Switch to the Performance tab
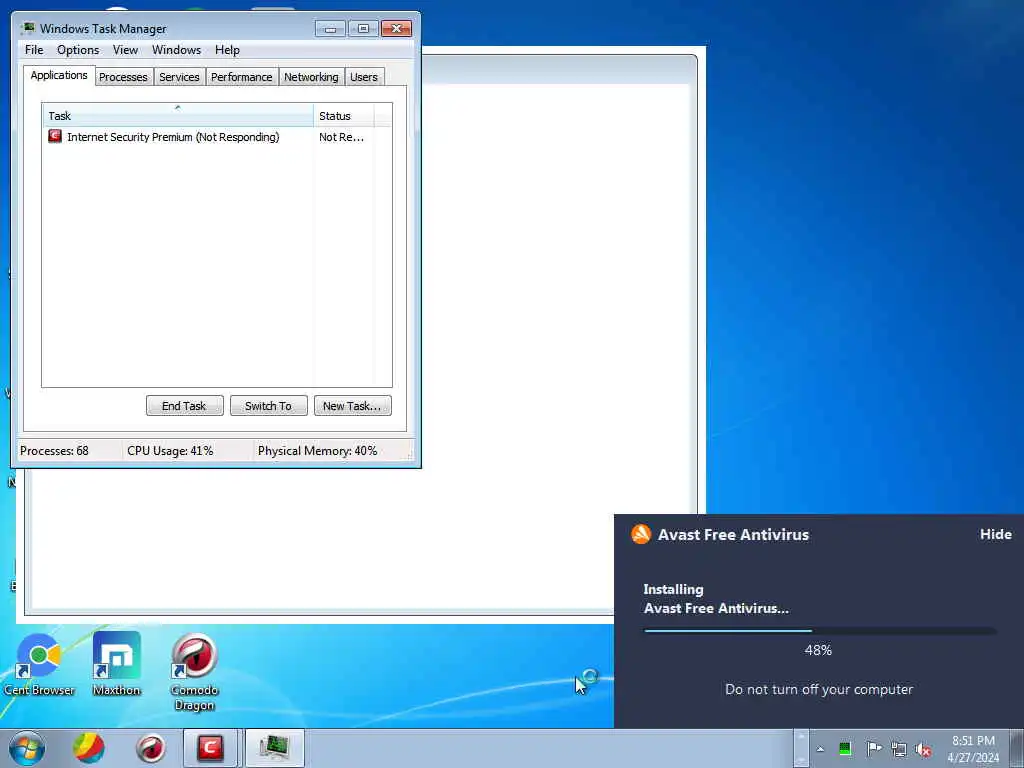 point(242,77)
